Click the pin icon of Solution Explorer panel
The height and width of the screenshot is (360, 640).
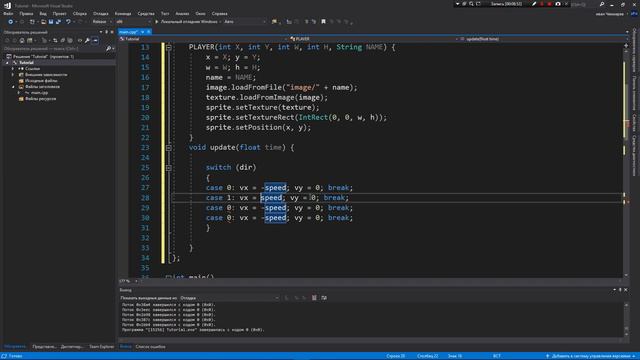pos(107,32)
